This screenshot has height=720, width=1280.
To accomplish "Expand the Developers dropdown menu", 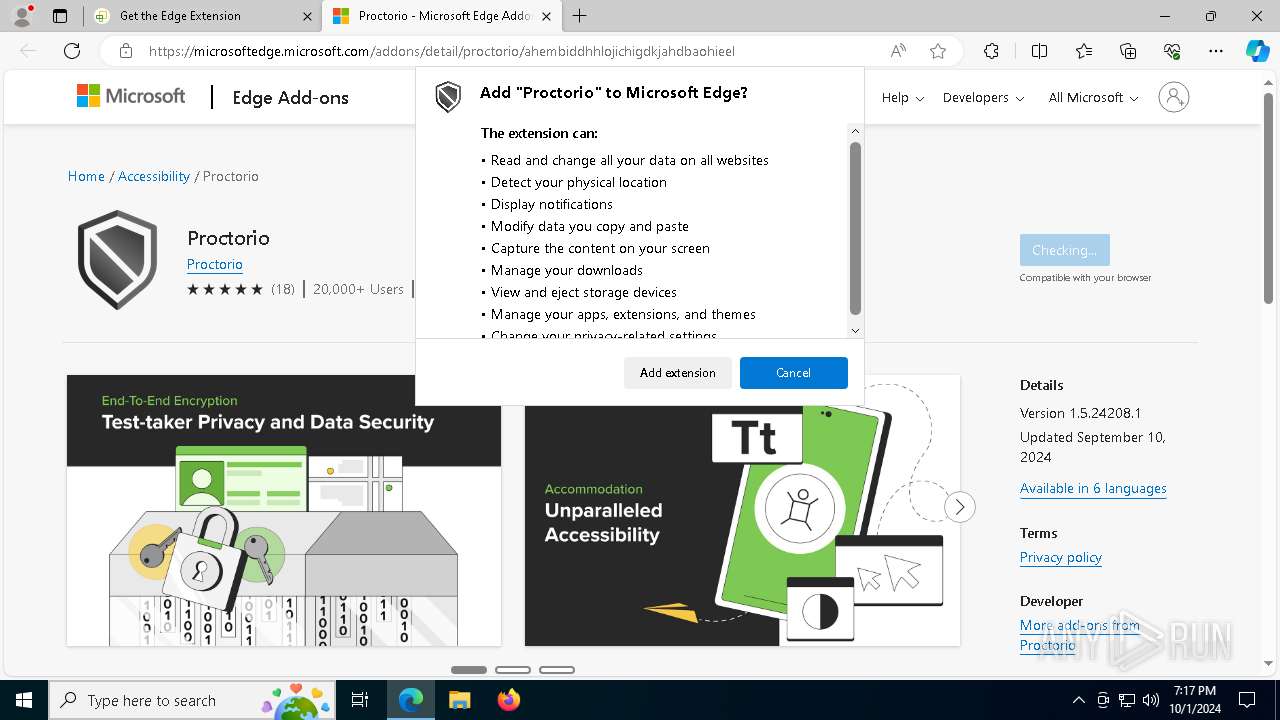I will tap(983, 97).
